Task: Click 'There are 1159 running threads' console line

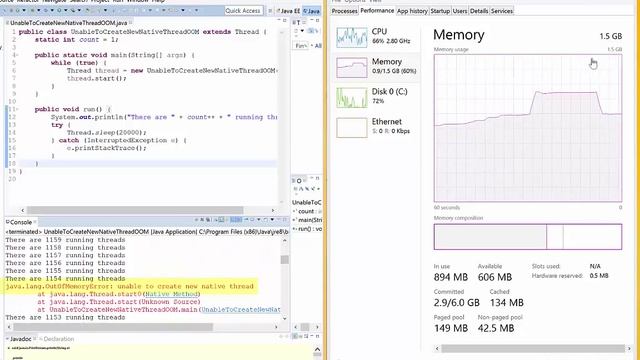Action: click(x=65, y=240)
